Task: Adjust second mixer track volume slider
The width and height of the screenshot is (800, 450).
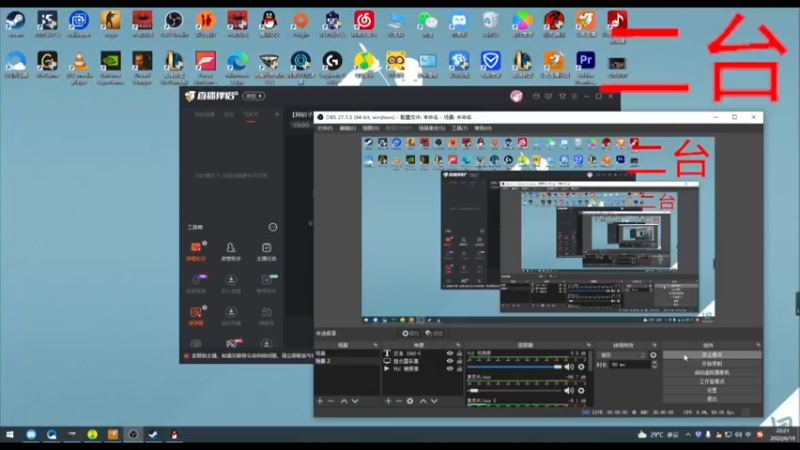Action: 514,390
